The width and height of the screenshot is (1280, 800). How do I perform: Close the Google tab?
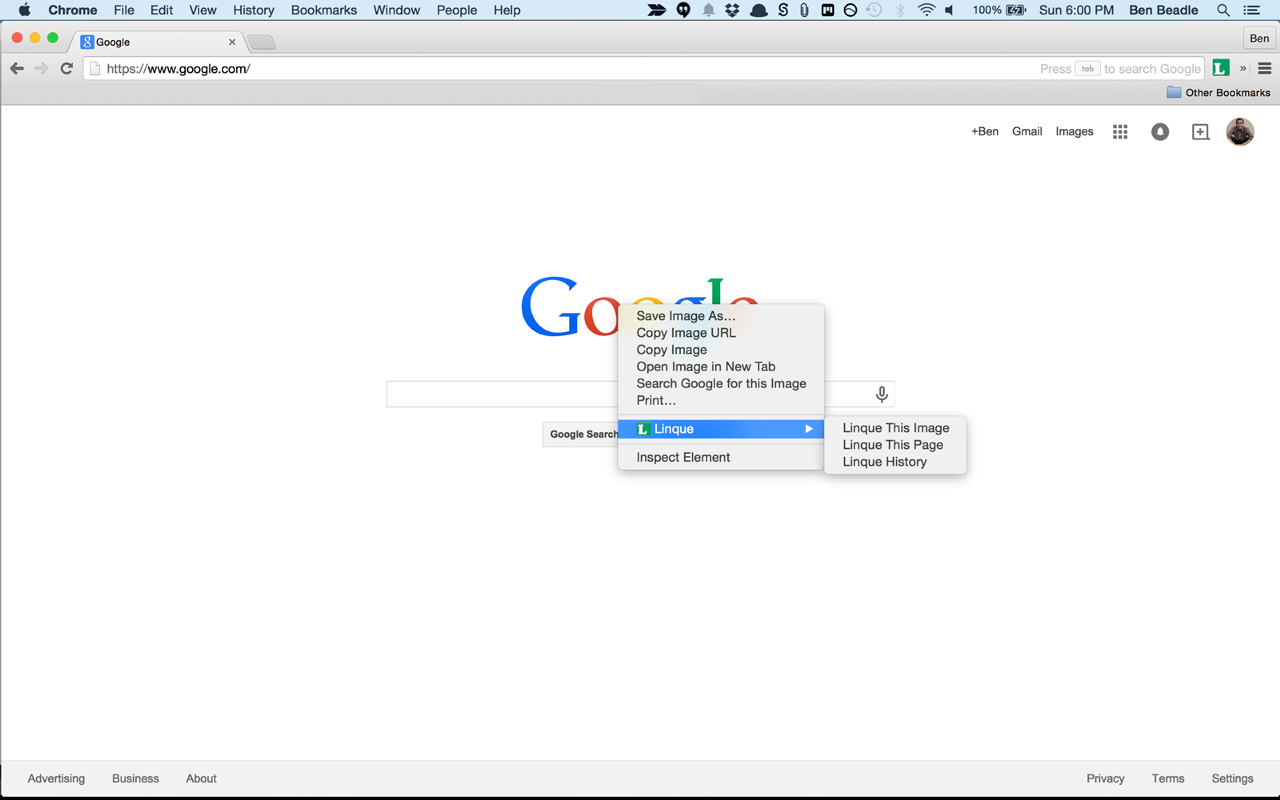pyautogui.click(x=232, y=42)
